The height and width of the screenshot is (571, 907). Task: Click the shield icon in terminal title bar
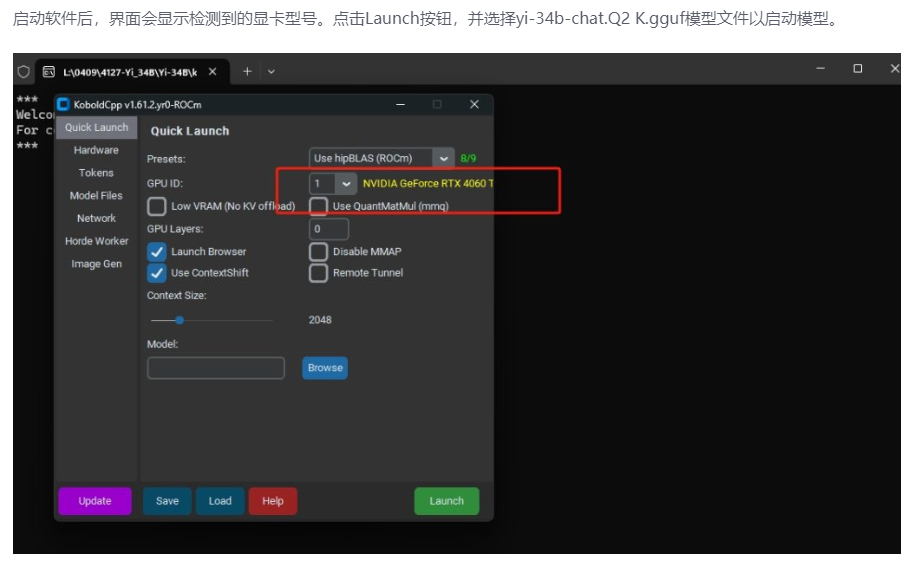tap(24, 71)
